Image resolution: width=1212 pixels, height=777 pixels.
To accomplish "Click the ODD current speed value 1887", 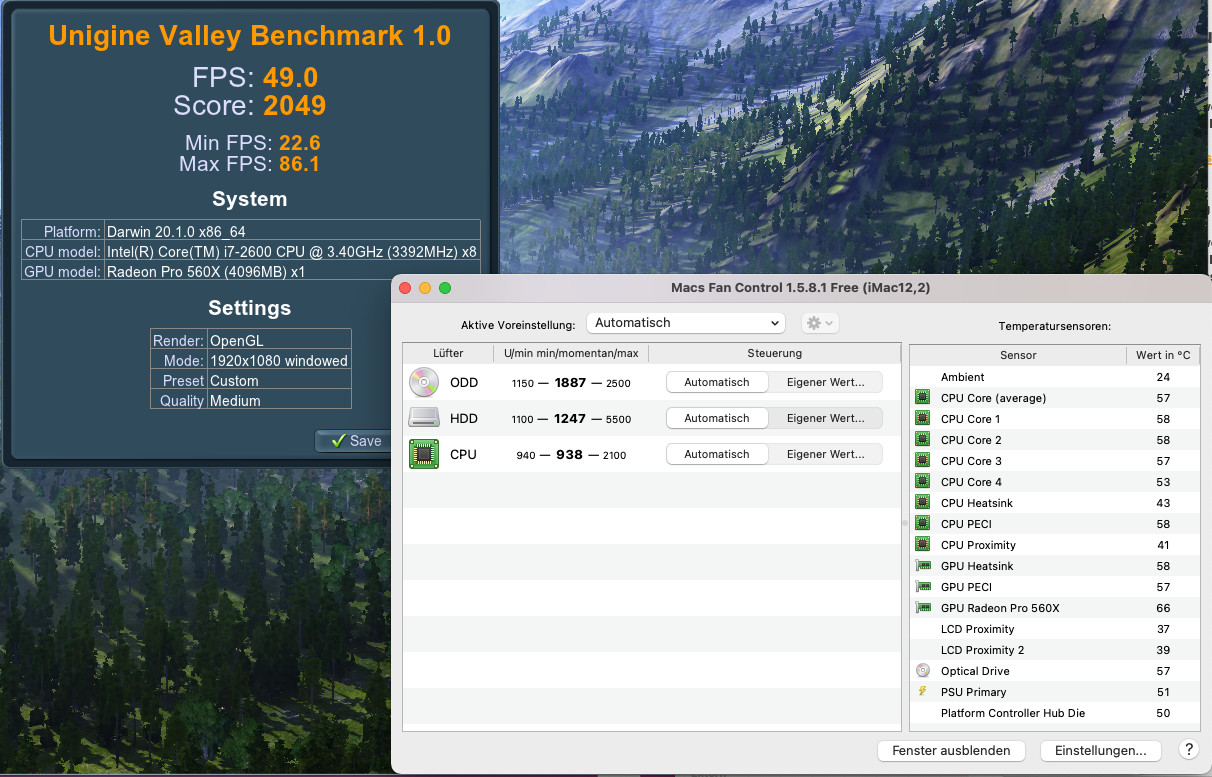I will [x=570, y=383].
